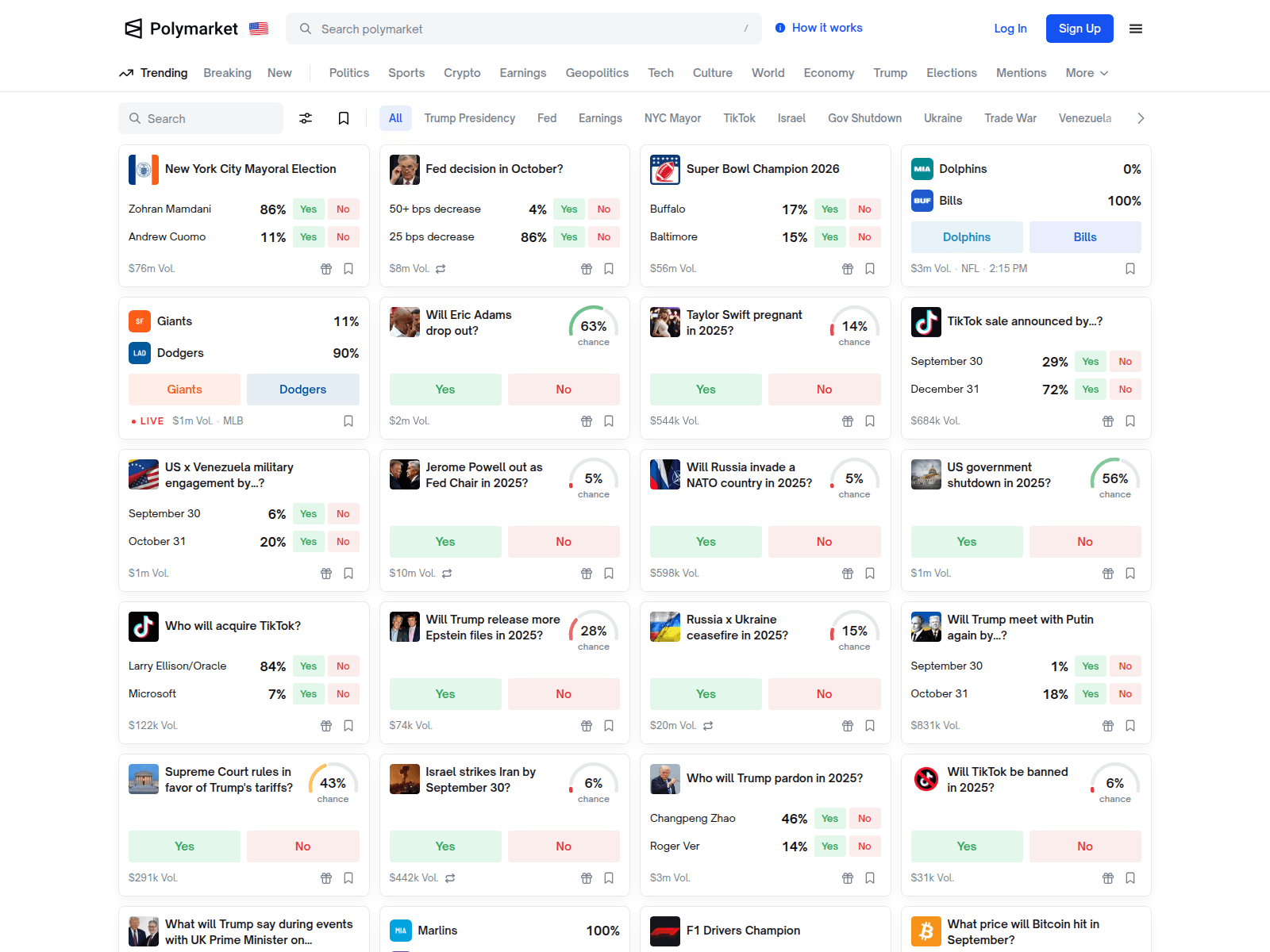Click gift icon on Who will acquire TikTok card
1270x952 pixels.
click(326, 726)
